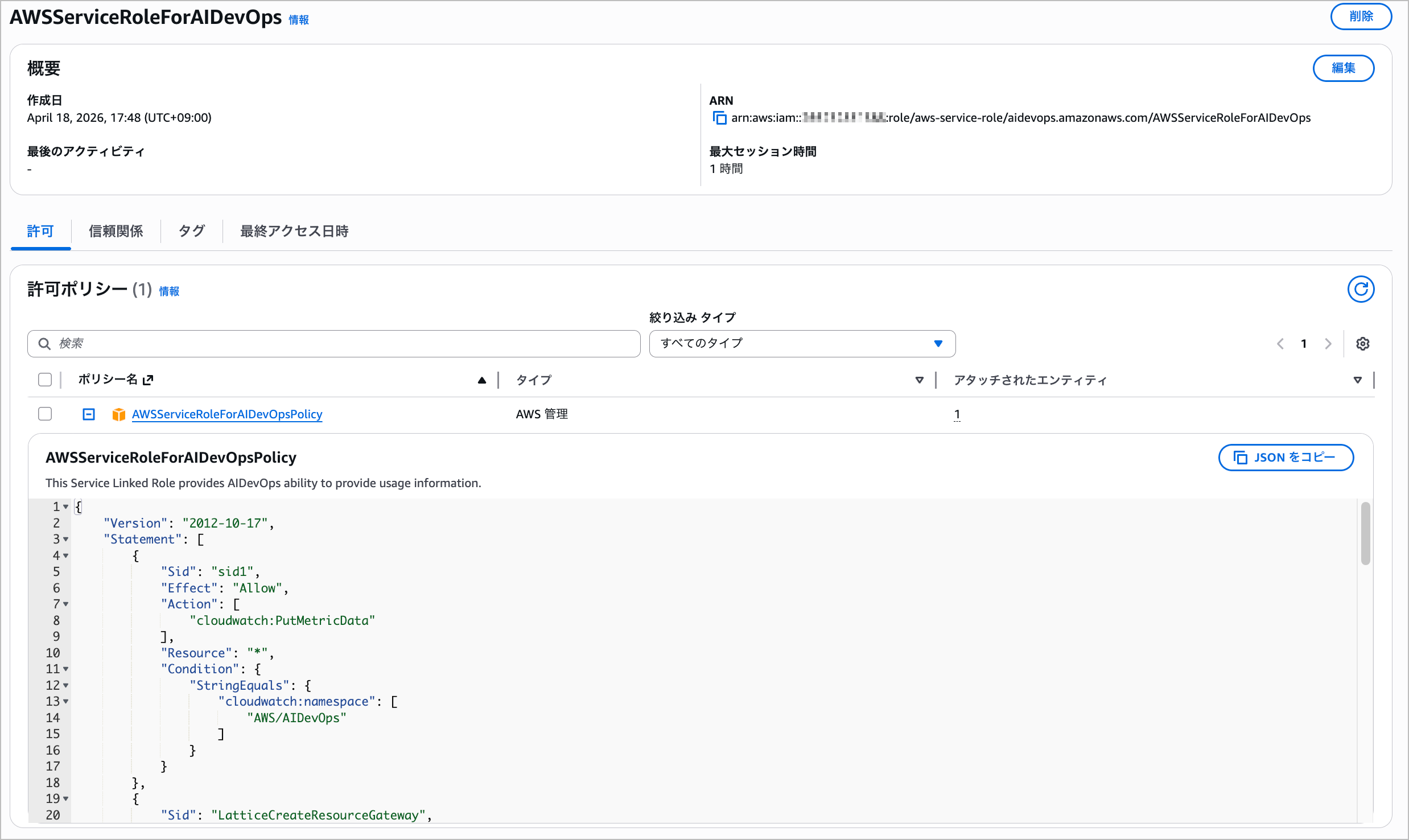This screenshot has height=840, width=1409.
Task: Copy the role ARN
Action: pos(719,118)
